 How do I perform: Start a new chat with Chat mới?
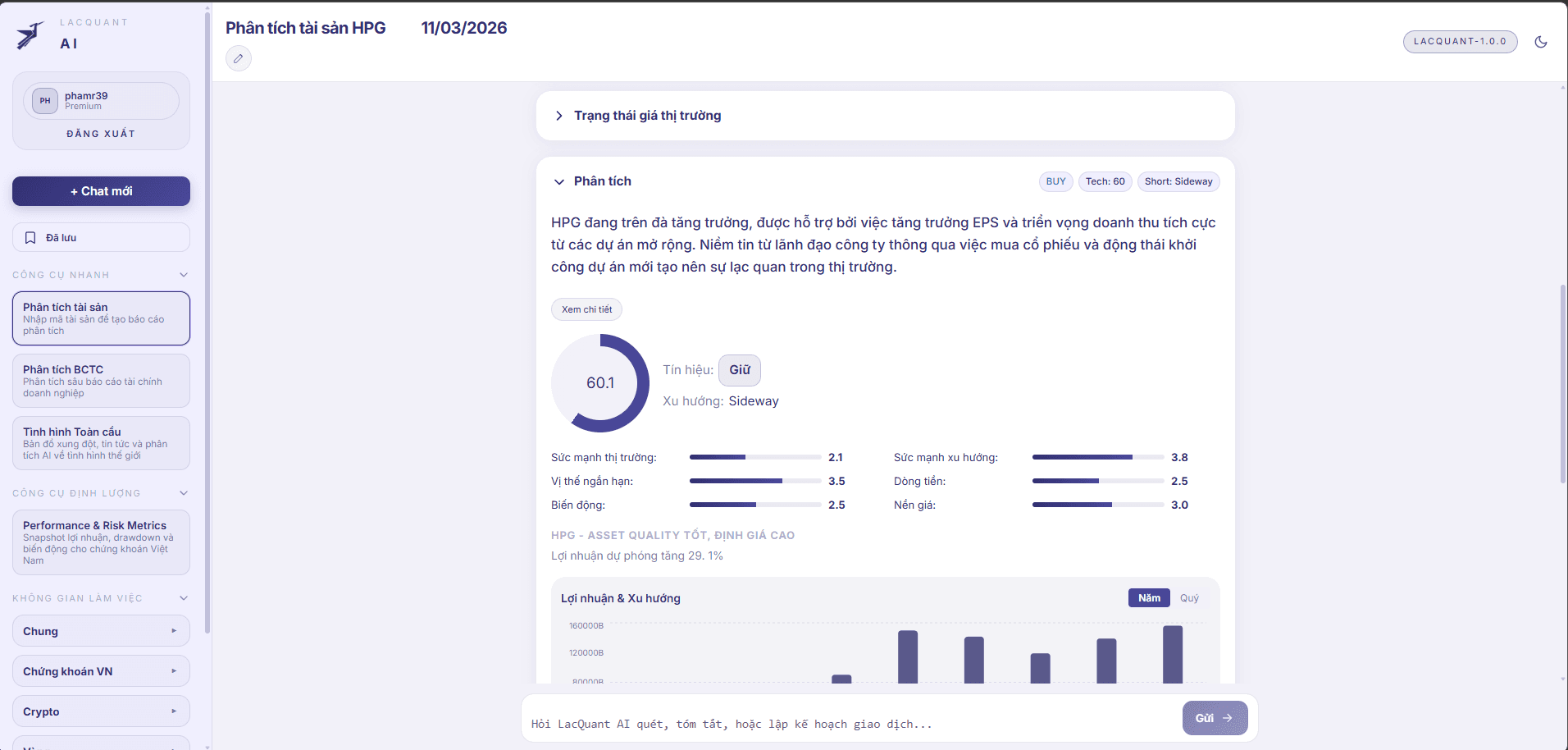101,191
